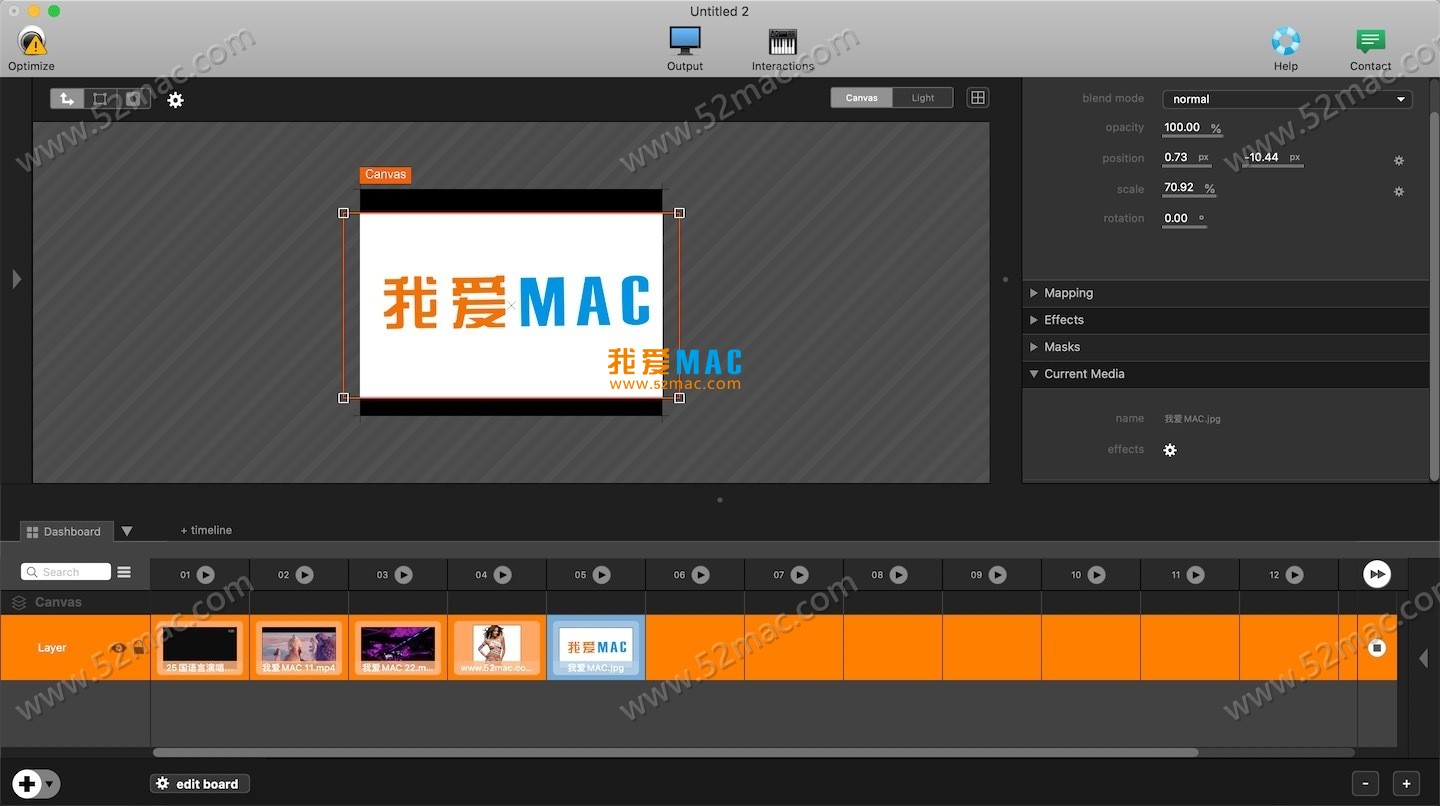
Task: Play column 12
Action: click(x=1294, y=575)
